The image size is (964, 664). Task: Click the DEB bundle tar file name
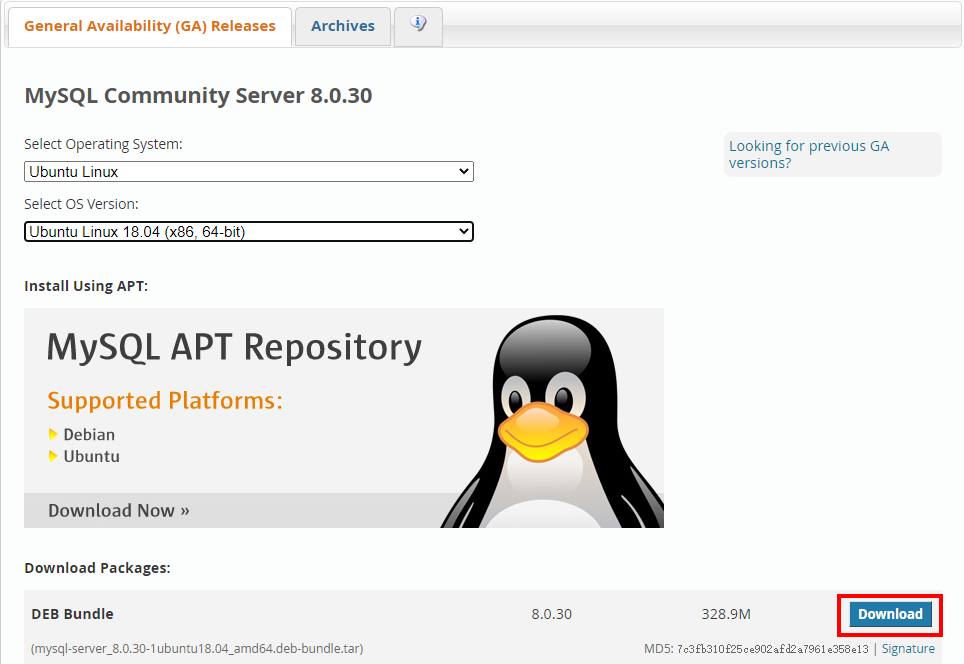pos(197,649)
